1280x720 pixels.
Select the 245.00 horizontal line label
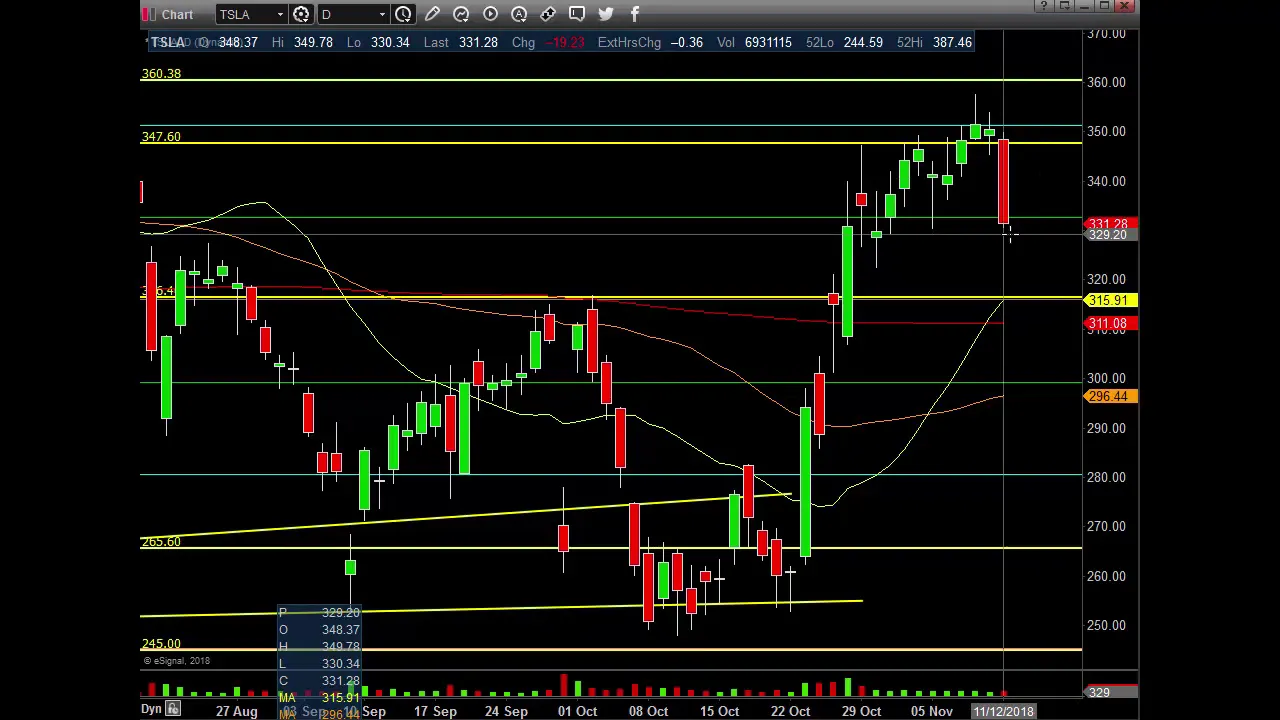(161, 643)
